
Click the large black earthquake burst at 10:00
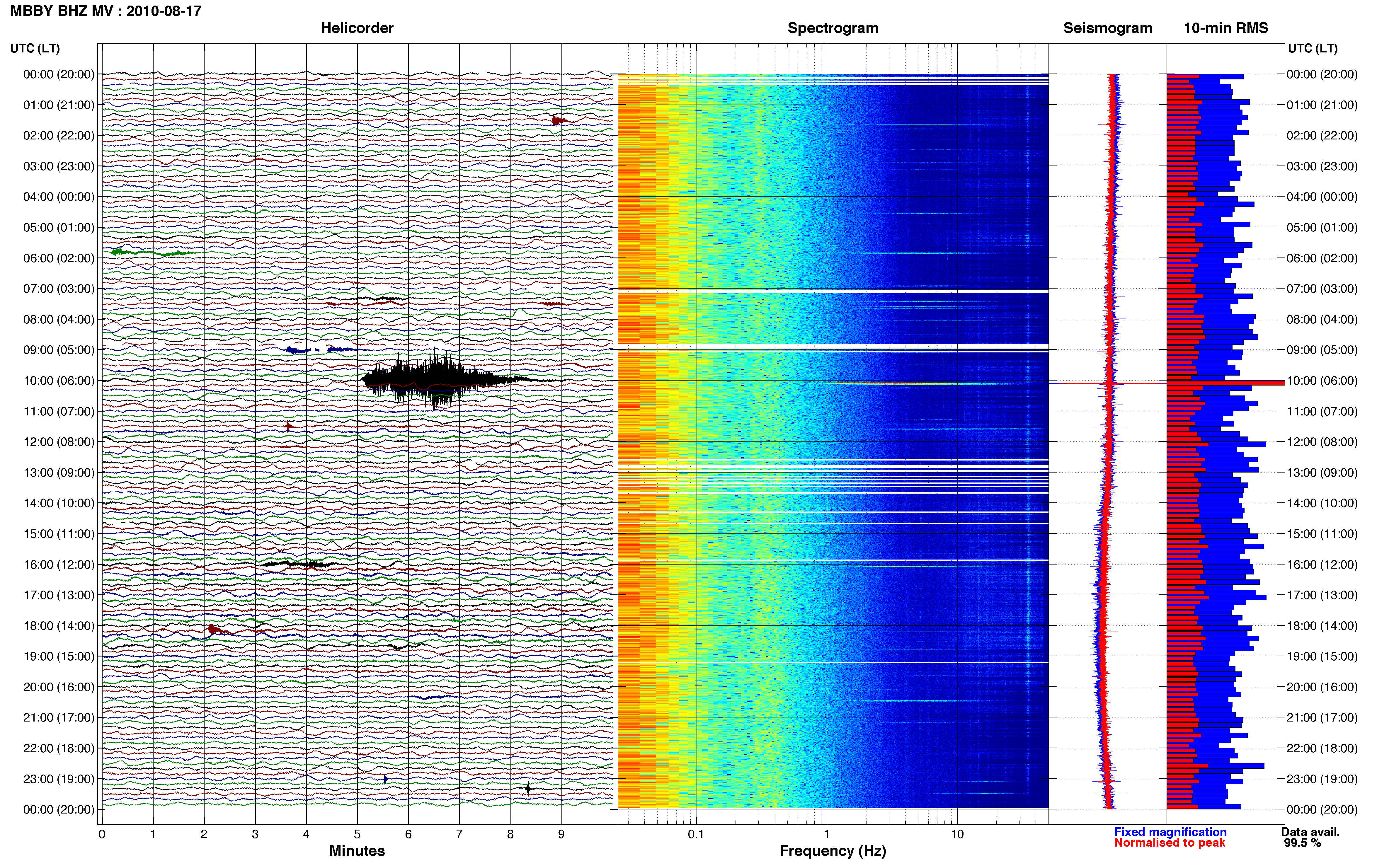click(436, 379)
